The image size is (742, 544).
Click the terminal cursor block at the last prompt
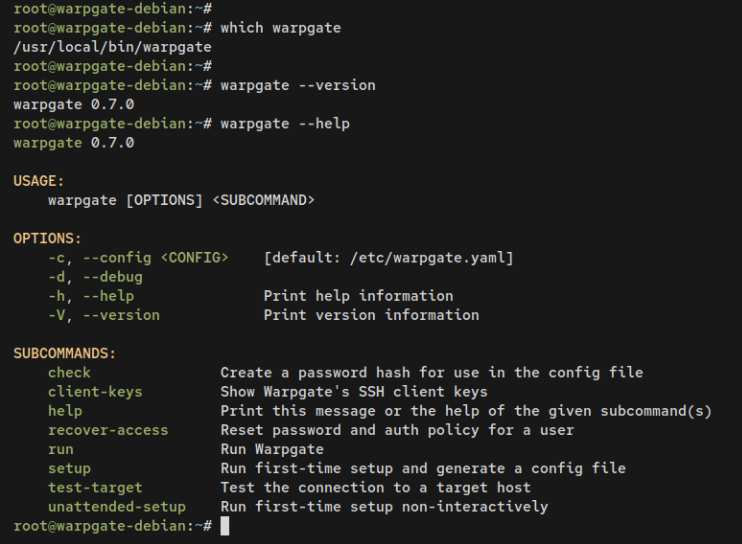tap(225, 526)
